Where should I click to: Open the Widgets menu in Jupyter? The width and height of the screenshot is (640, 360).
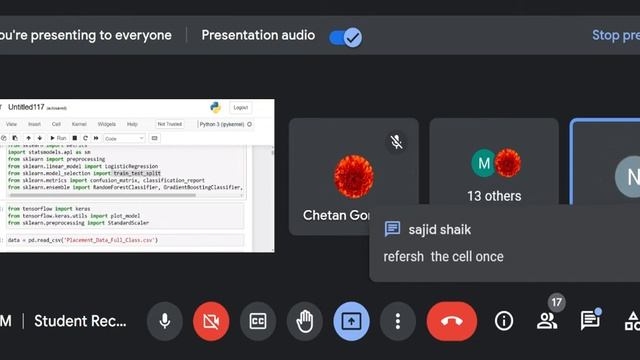tap(107, 124)
